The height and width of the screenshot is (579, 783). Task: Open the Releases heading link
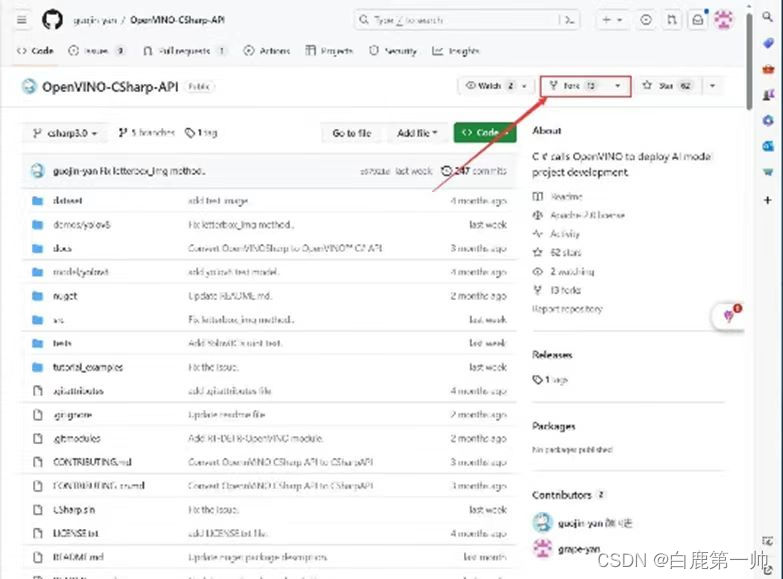[x=552, y=355]
